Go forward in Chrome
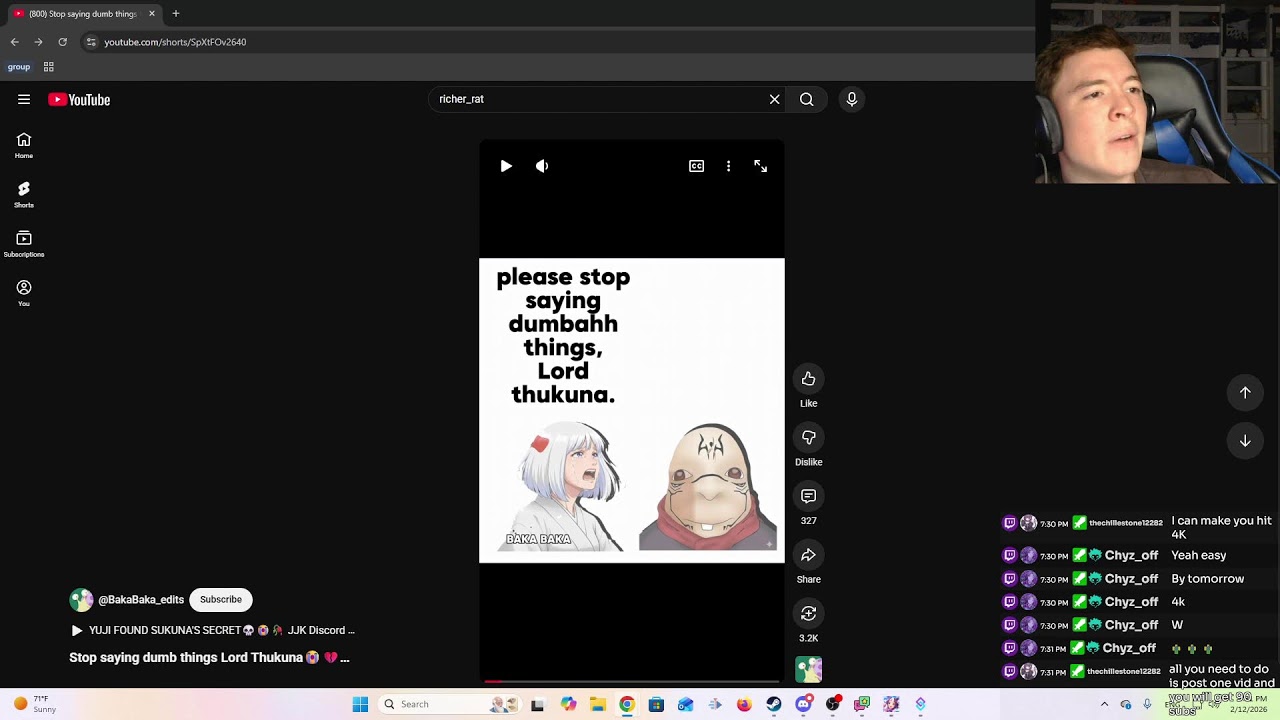The width and height of the screenshot is (1280, 720). [x=38, y=42]
